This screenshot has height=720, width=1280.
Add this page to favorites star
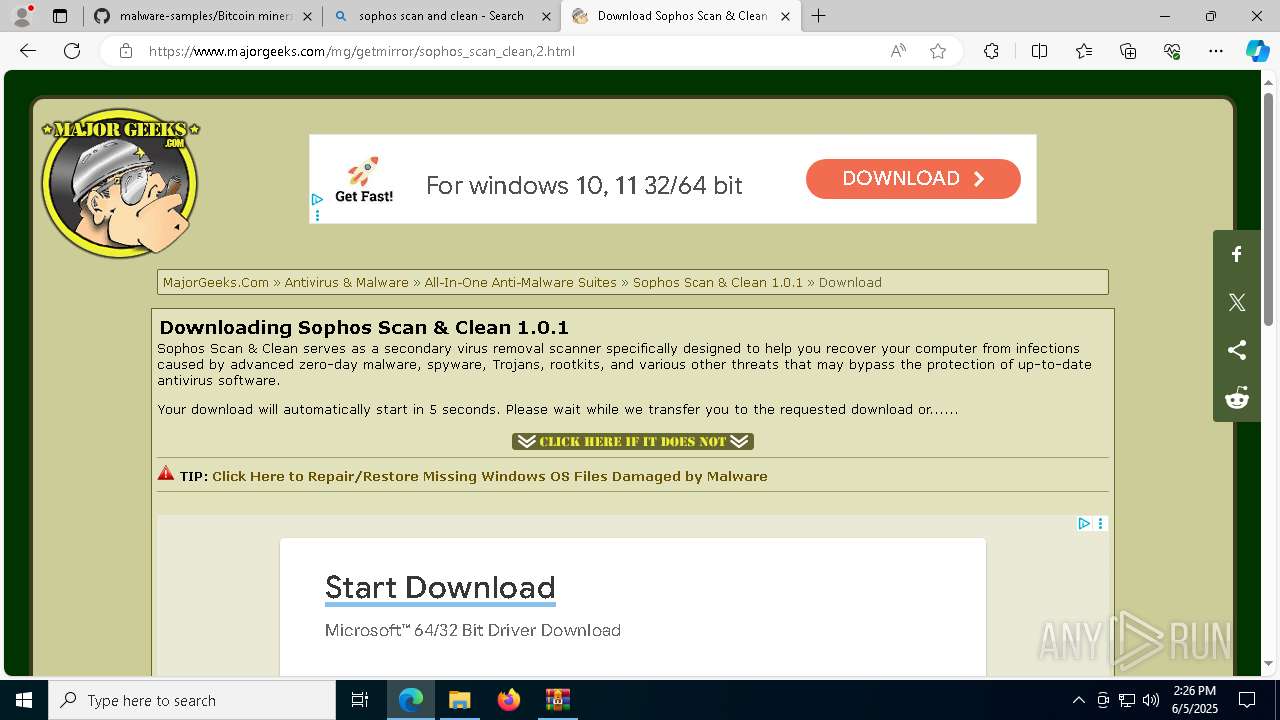tap(938, 51)
